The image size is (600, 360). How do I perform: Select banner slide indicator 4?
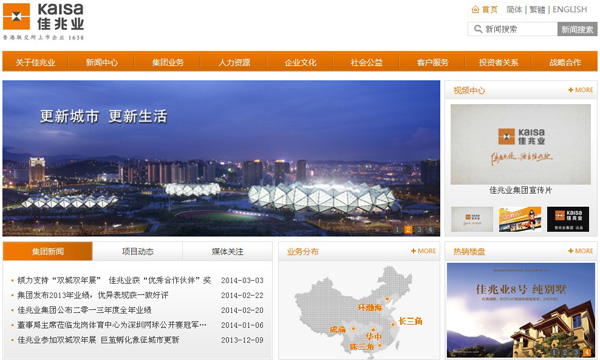click(x=430, y=230)
